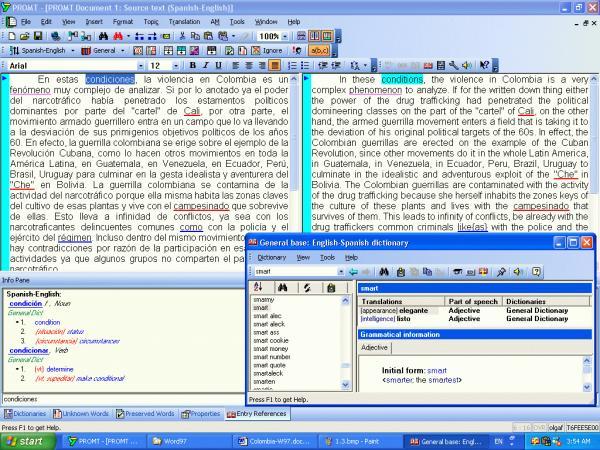The image size is (600, 450).
Task: Toggle underline formatting
Action: coord(218,65)
